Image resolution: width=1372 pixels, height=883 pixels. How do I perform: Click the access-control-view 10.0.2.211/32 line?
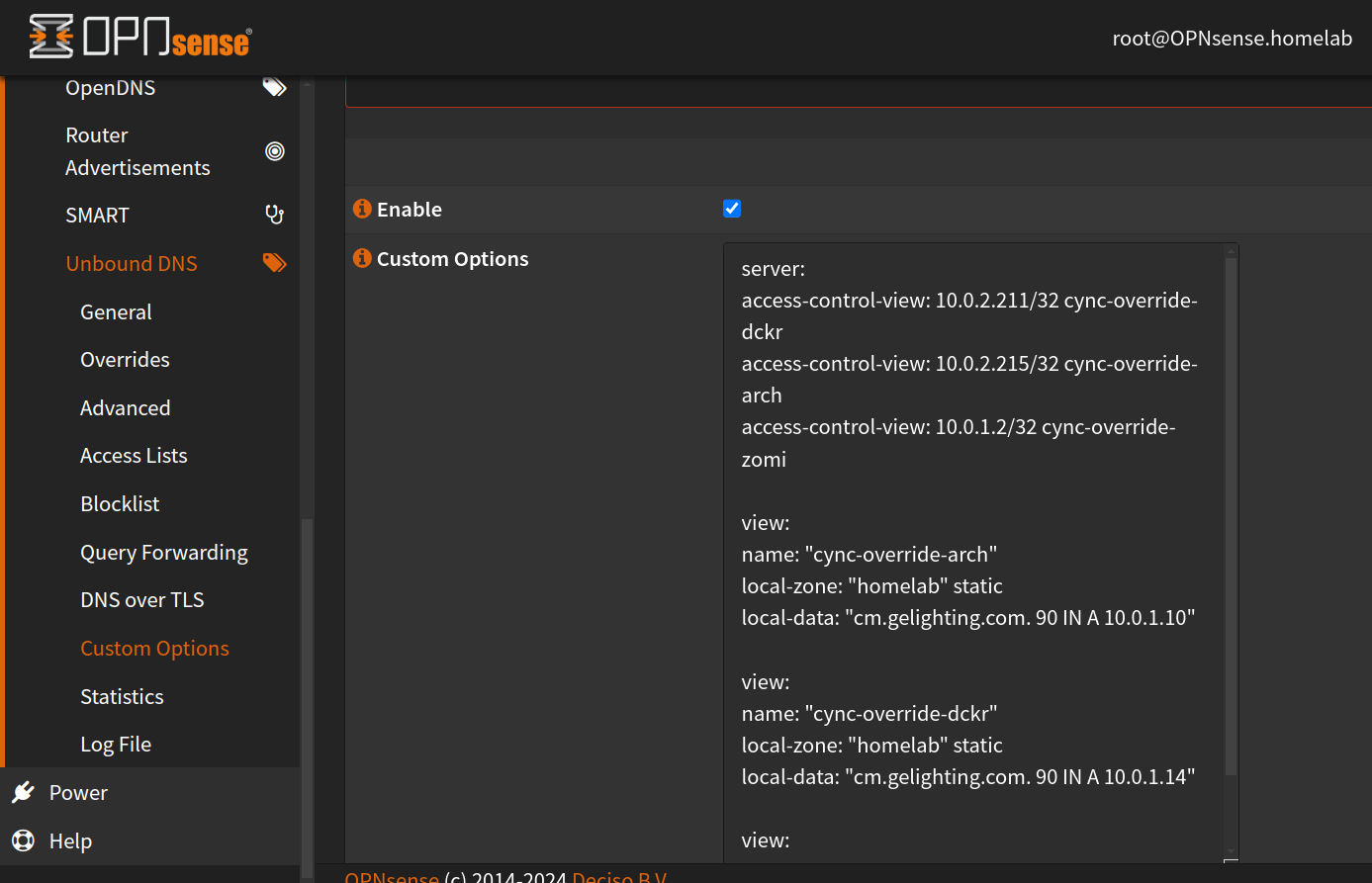click(969, 315)
